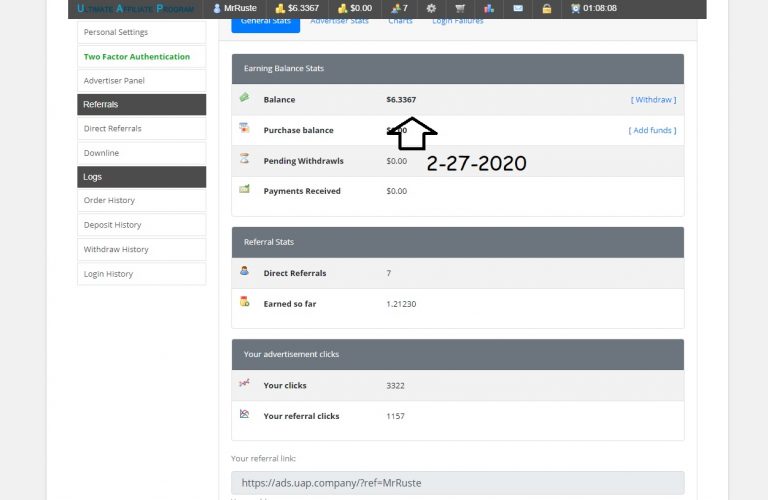Click the Ultimate Affiliate Program logo
Viewport: 768px width, 500px height.
(x=135, y=9)
